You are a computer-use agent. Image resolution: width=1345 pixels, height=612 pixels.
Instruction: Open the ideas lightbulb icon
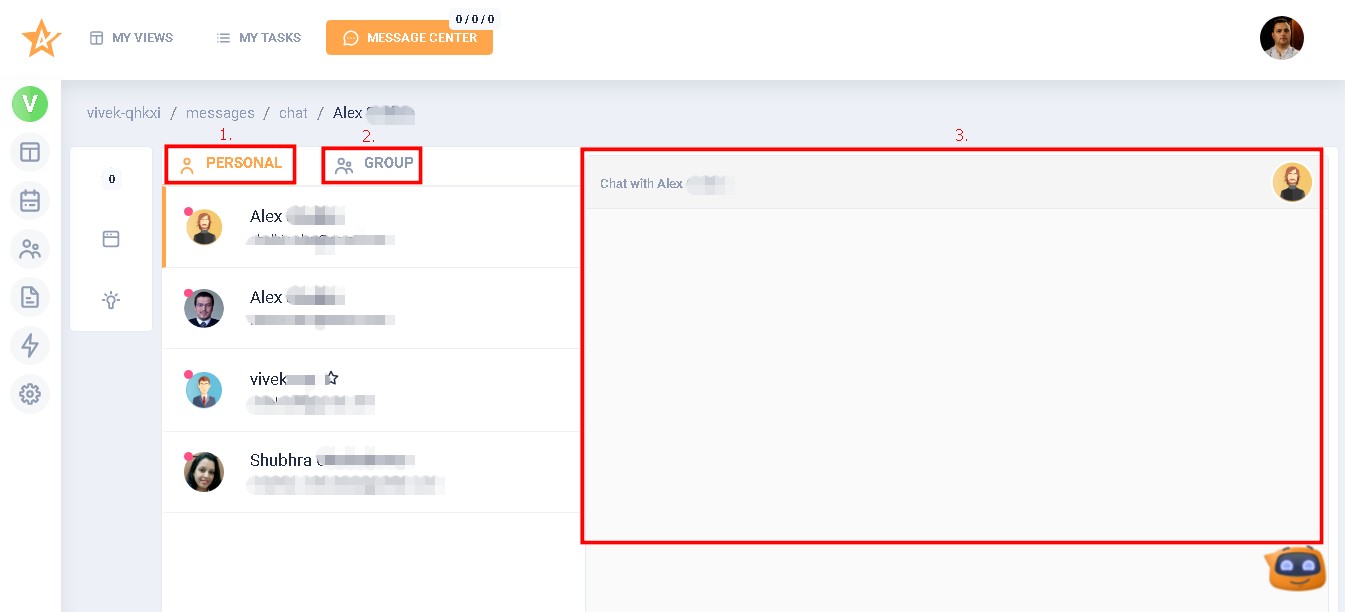111,298
